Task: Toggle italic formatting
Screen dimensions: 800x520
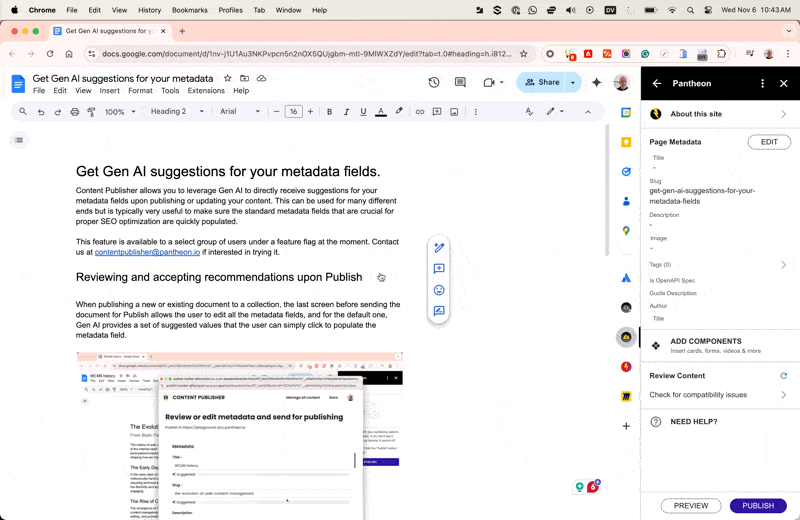Action: coord(346,112)
